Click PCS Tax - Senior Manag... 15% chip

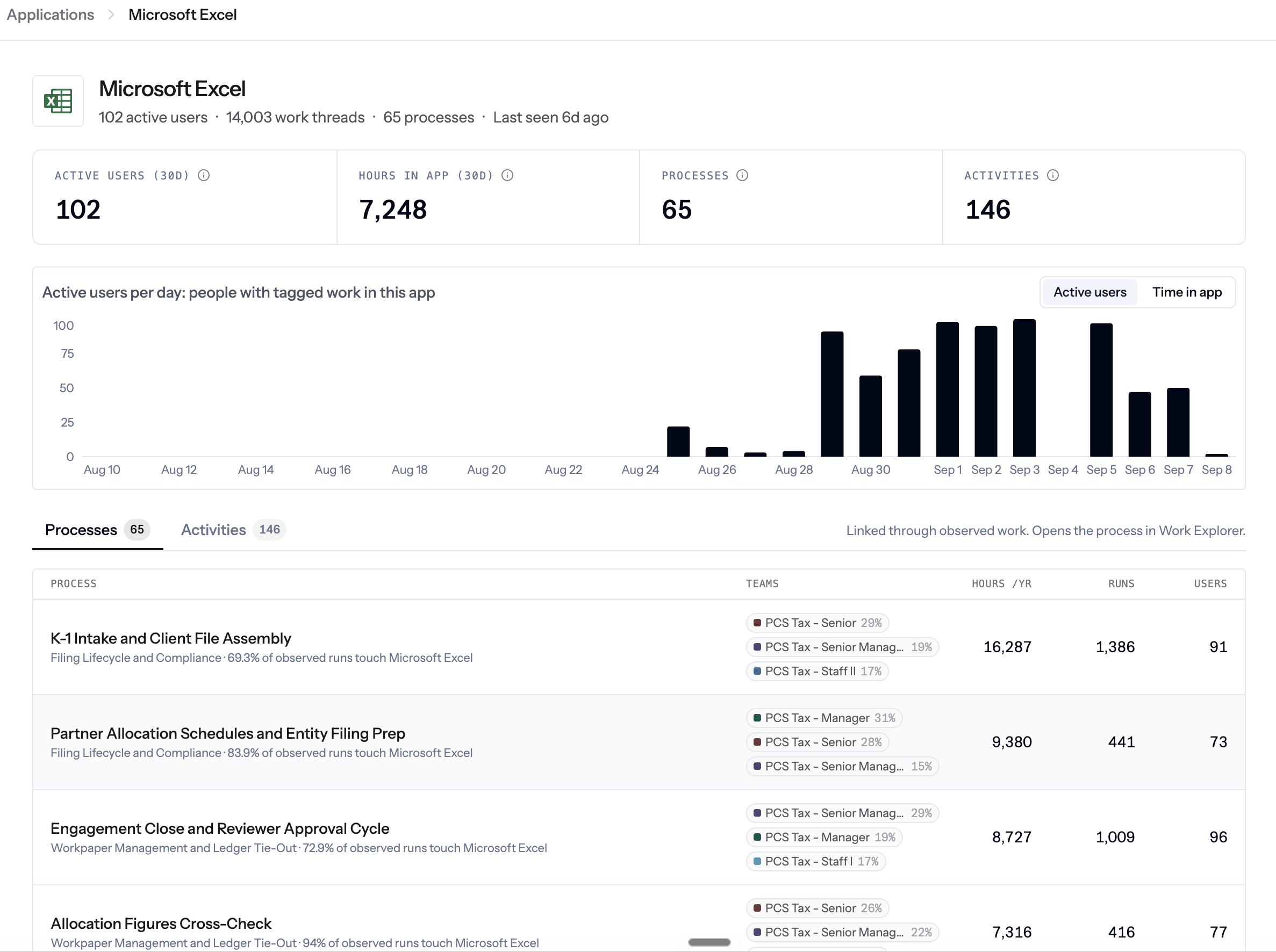[x=842, y=767]
